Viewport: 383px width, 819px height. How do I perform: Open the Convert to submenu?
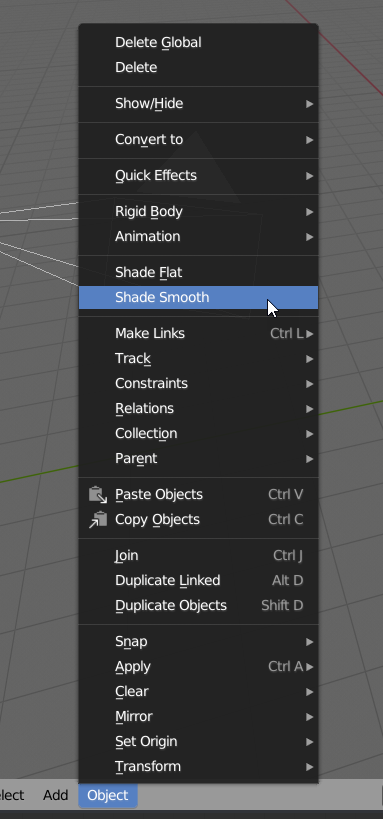(x=198, y=139)
